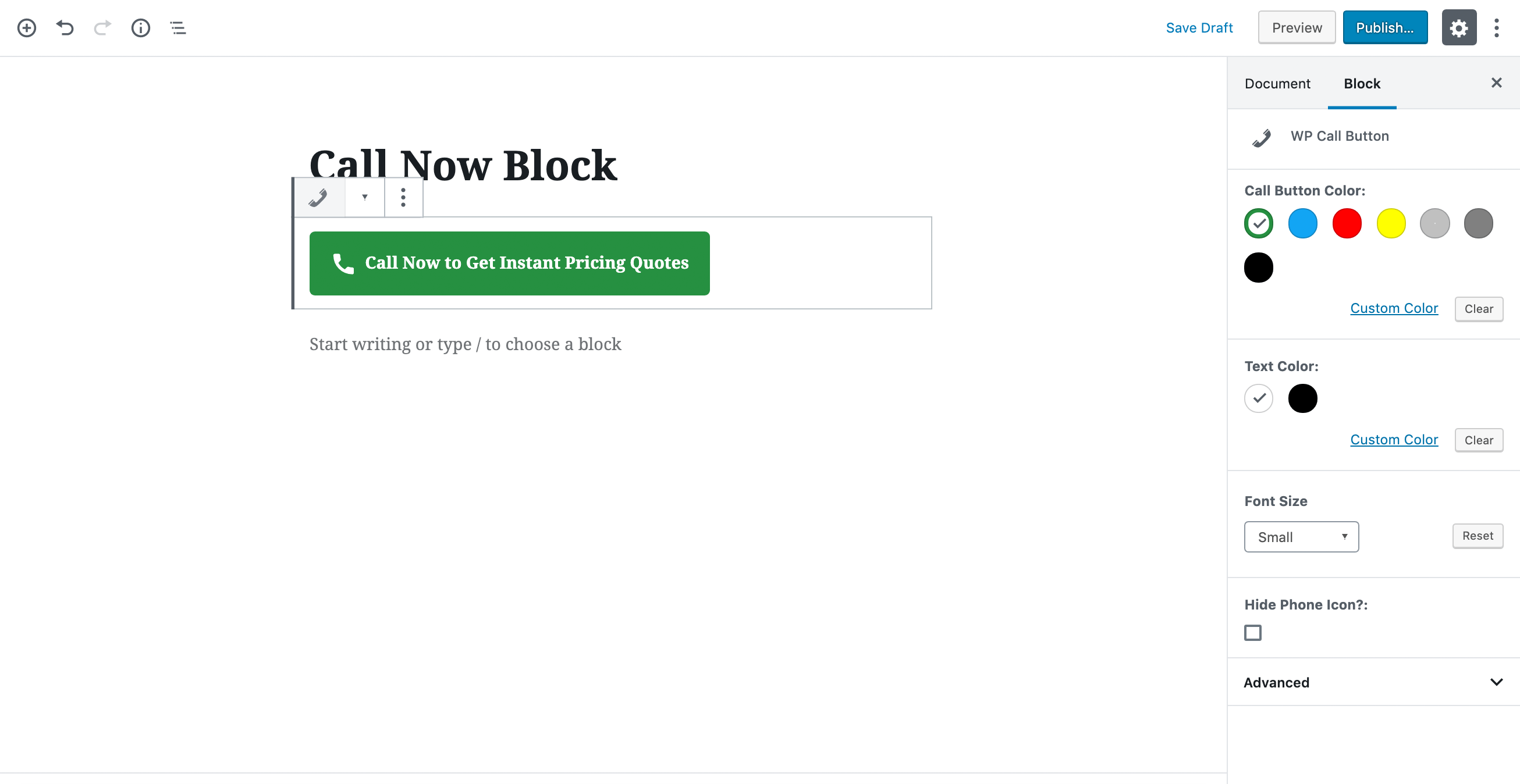
Task: Click the add new block plus icon
Action: pyautogui.click(x=28, y=27)
